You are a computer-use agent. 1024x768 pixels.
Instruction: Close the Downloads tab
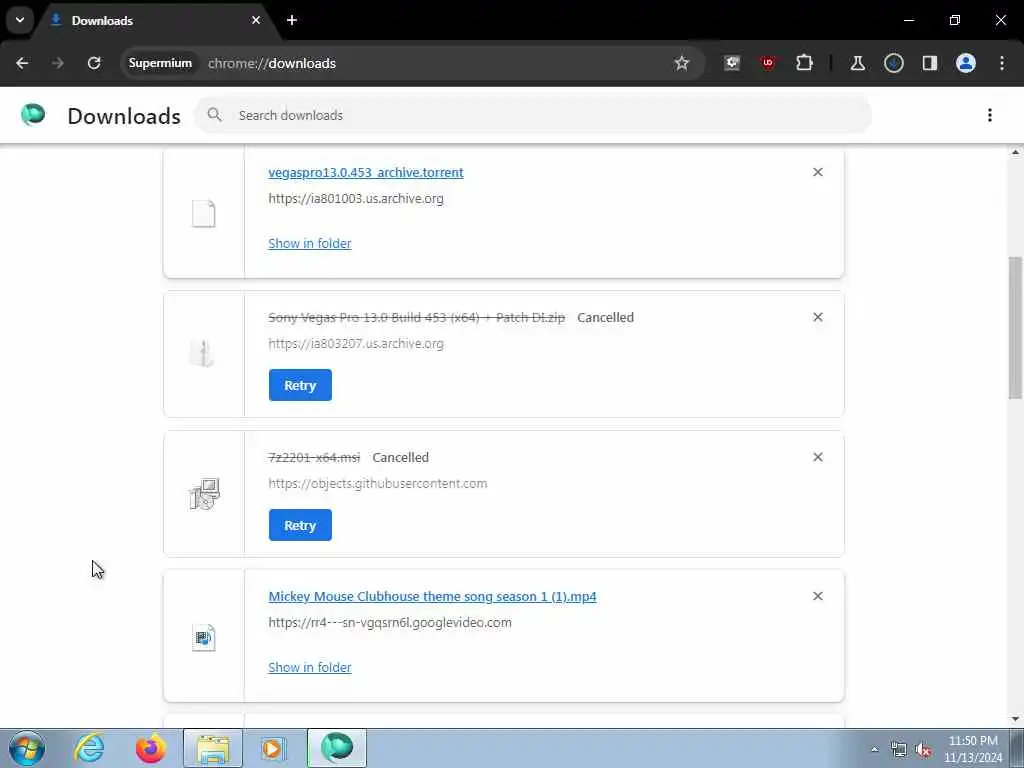coord(256,20)
